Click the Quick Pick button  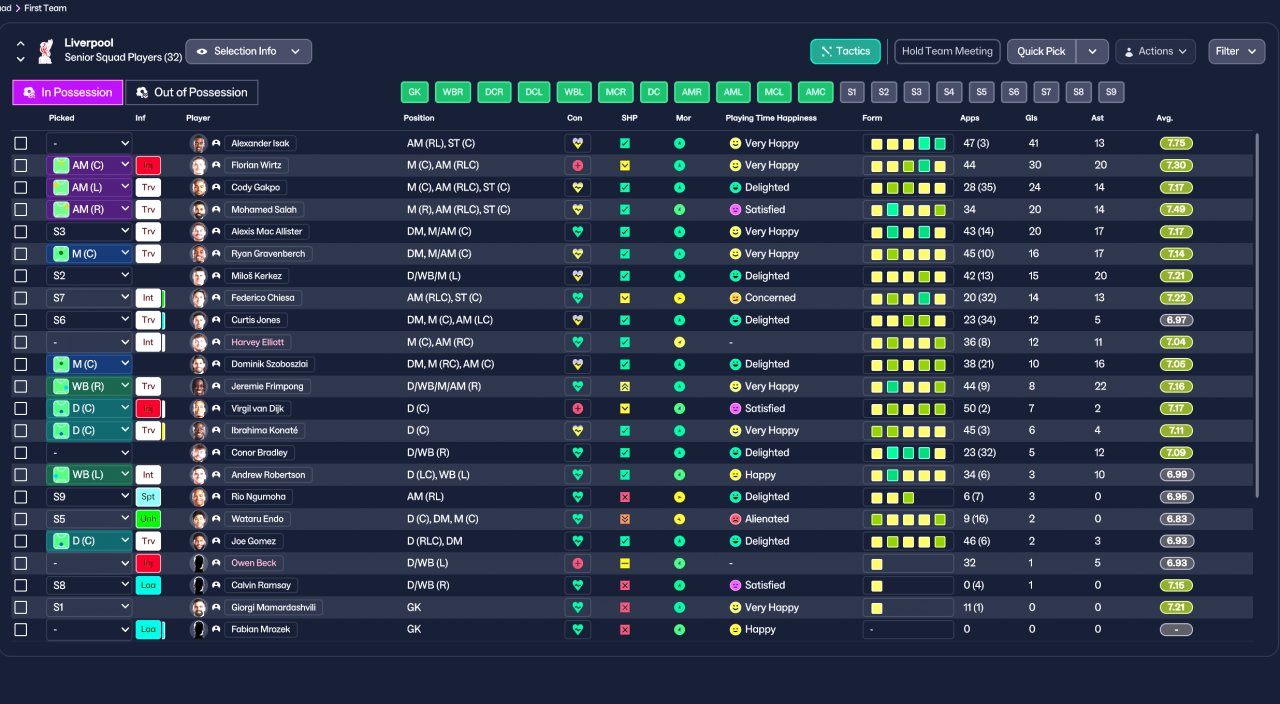[x=1042, y=51]
